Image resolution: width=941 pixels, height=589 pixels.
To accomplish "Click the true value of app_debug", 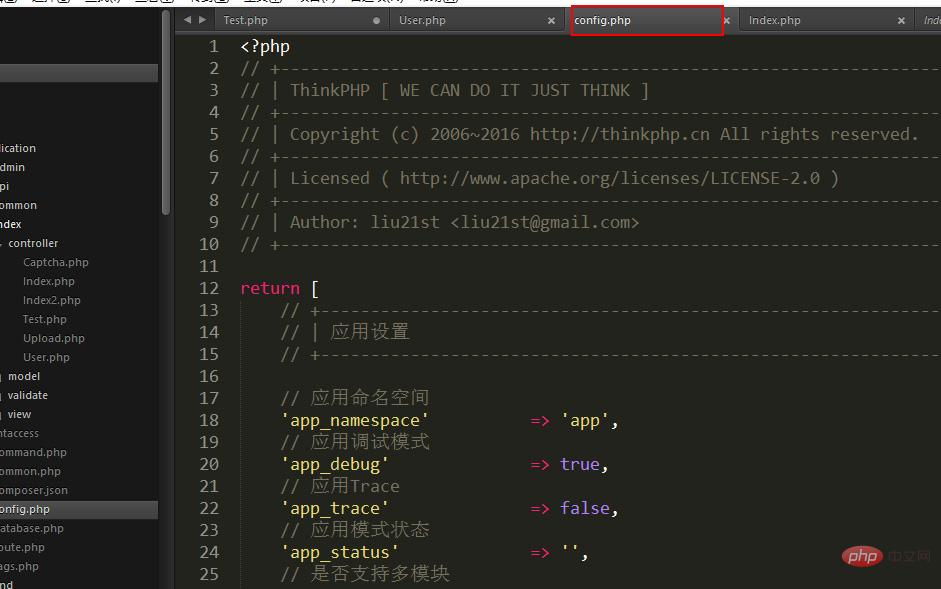I will [x=580, y=465].
